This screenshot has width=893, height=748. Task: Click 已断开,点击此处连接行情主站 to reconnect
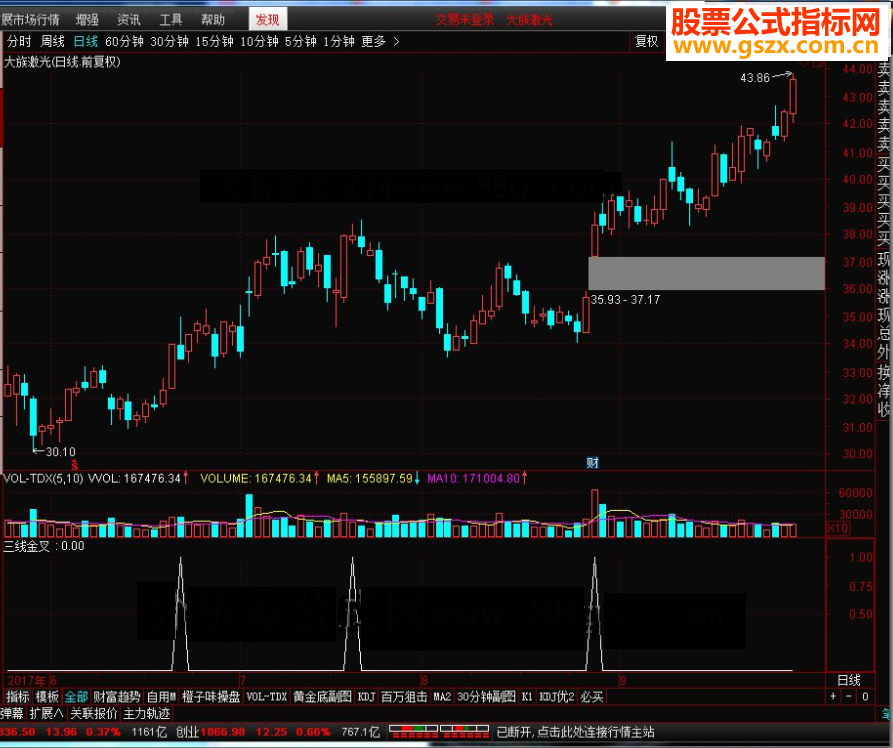tap(576, 732)
